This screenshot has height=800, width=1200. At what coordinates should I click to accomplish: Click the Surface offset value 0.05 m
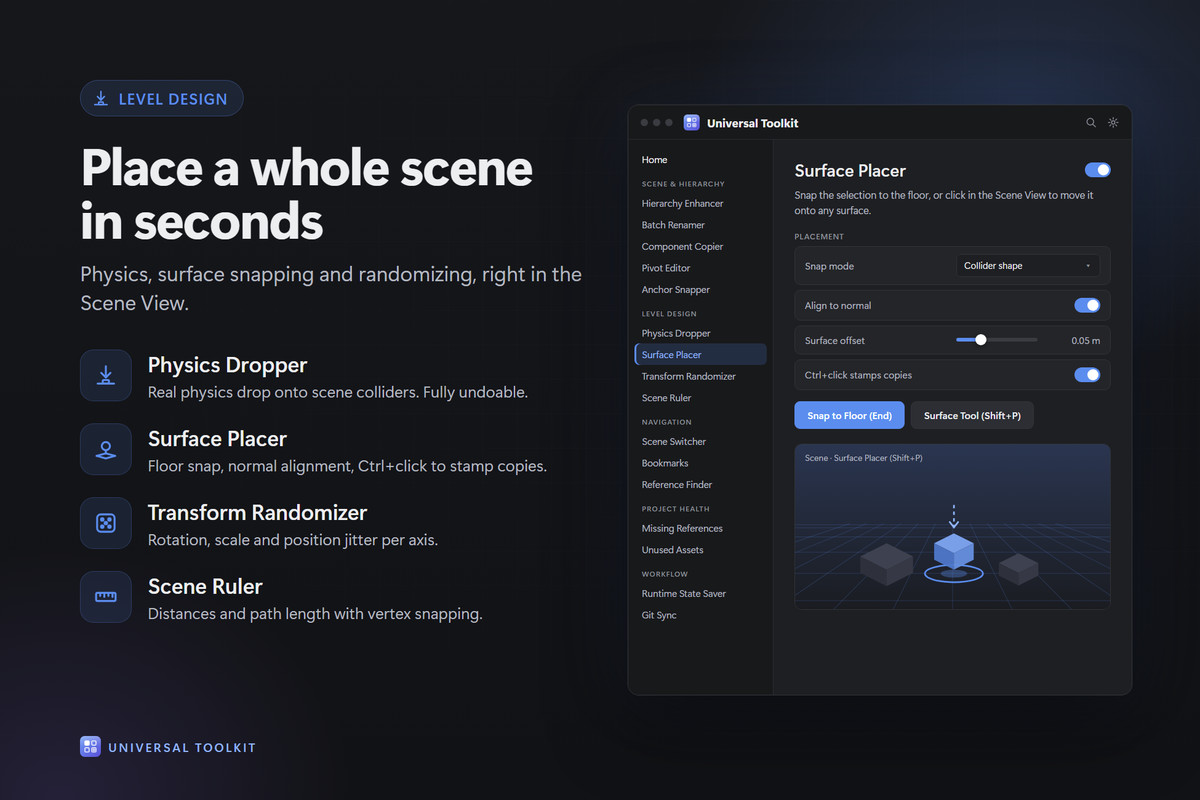(x=1085, y=341)
